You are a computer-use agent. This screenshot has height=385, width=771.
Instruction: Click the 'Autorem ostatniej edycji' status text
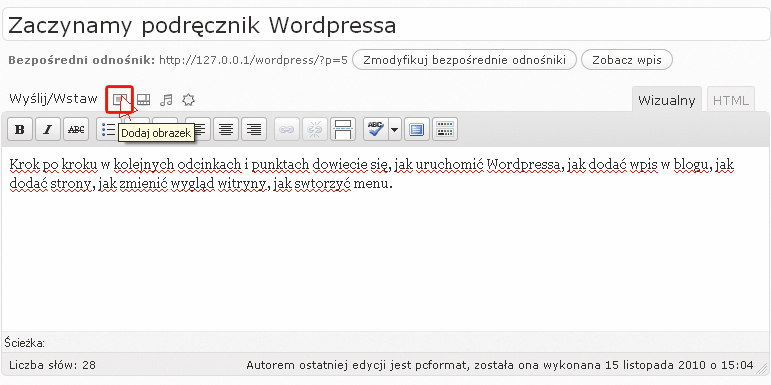(x=500, y=365)
